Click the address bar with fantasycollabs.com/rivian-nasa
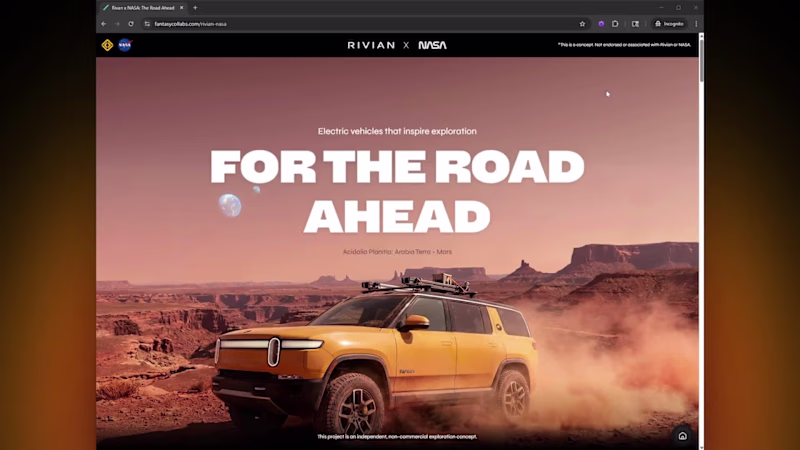The width and height of the screenshot is (800, 450). (365, 24)
